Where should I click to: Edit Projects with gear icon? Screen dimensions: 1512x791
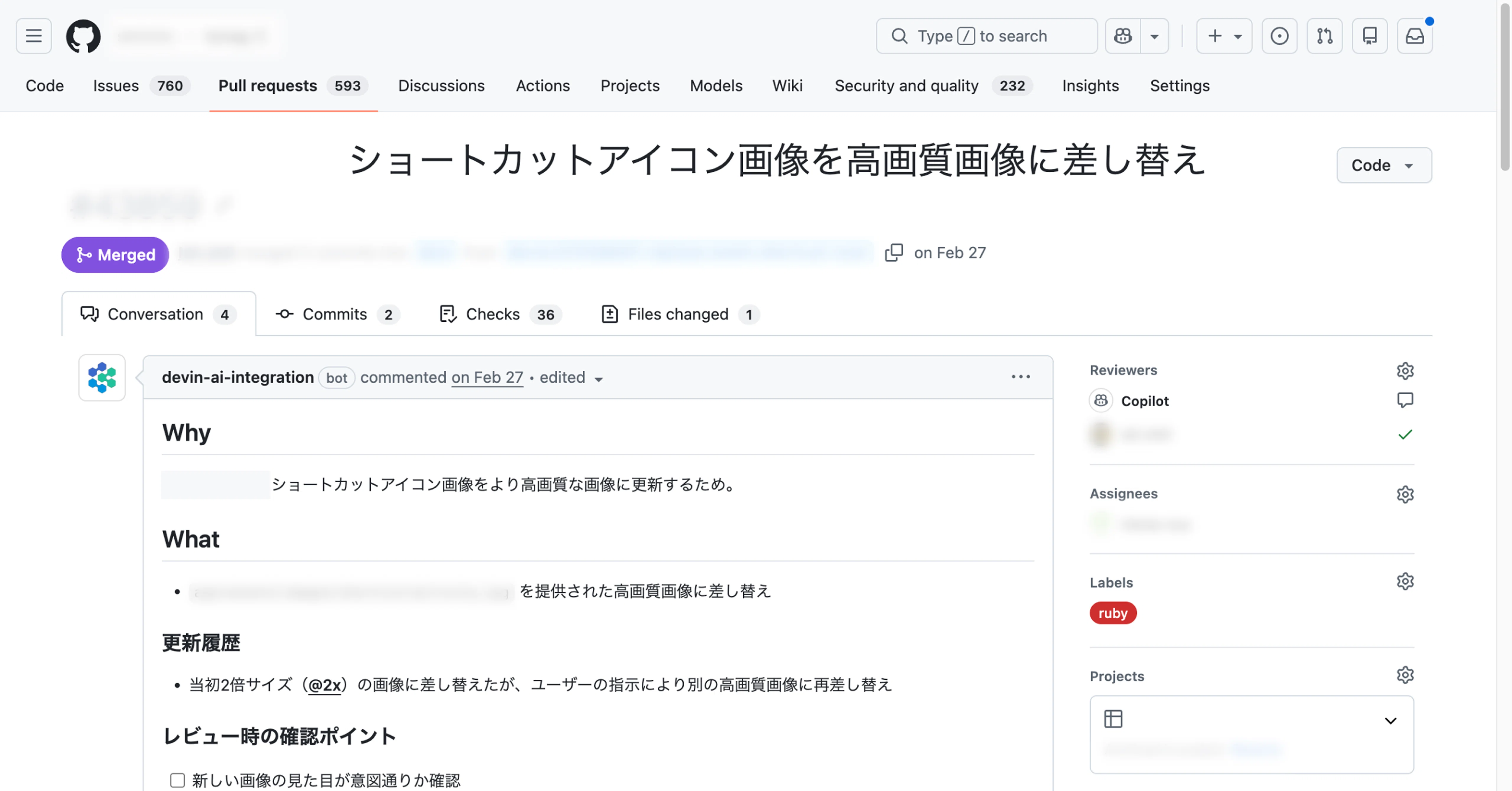click(1405, 675)
